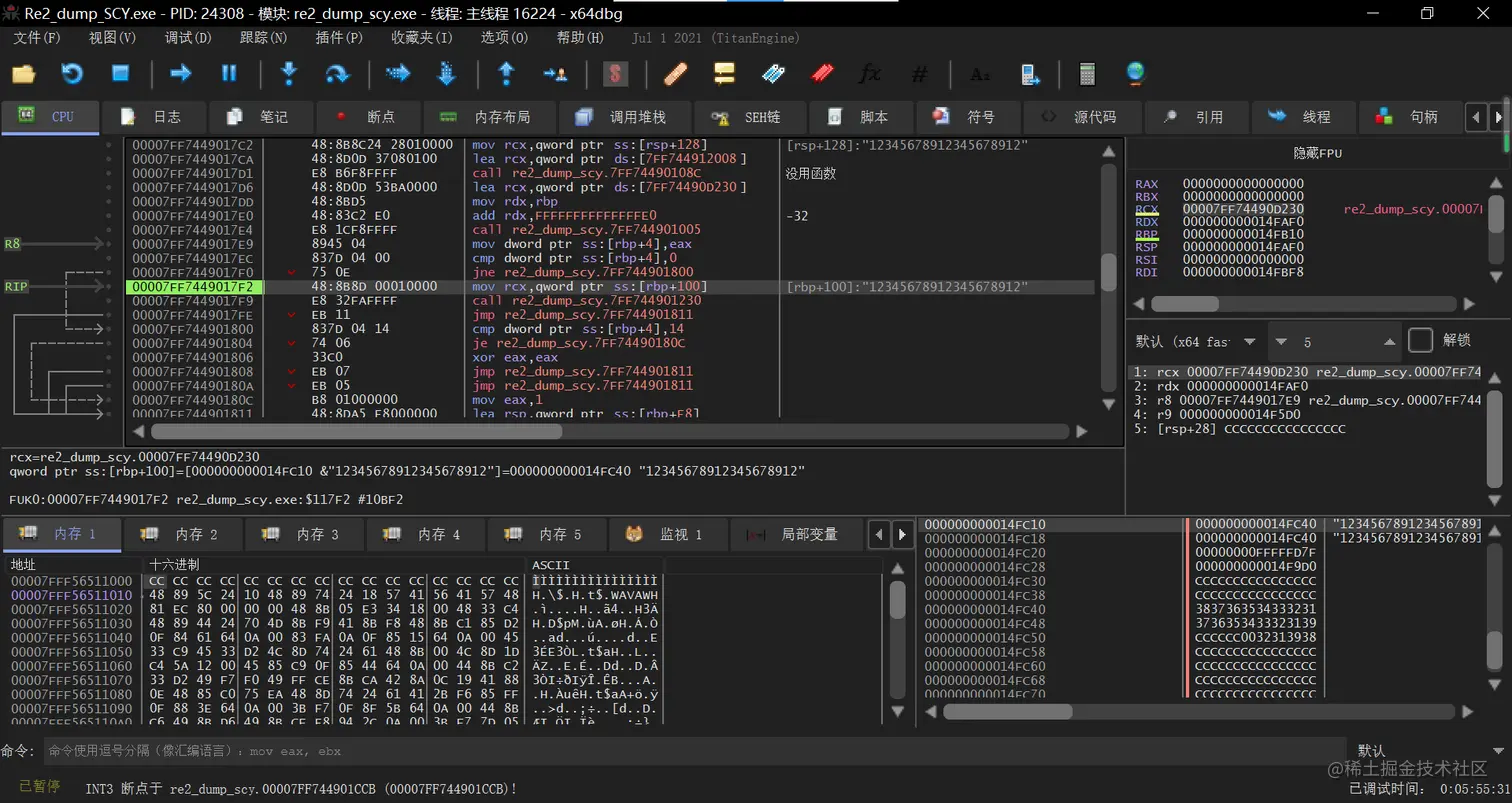Open the calculator tool icon

(1087, 73)
